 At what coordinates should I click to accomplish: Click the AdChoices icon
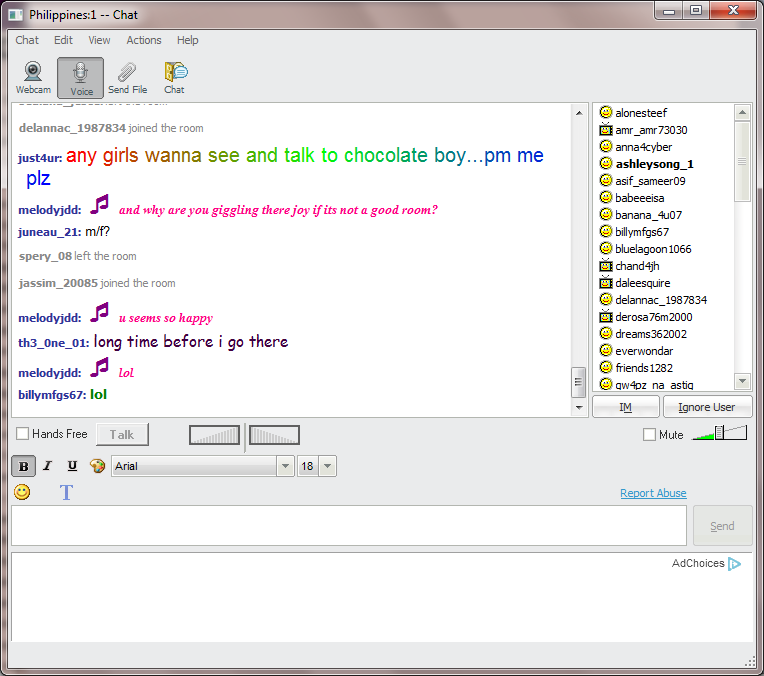pos(734,564)
